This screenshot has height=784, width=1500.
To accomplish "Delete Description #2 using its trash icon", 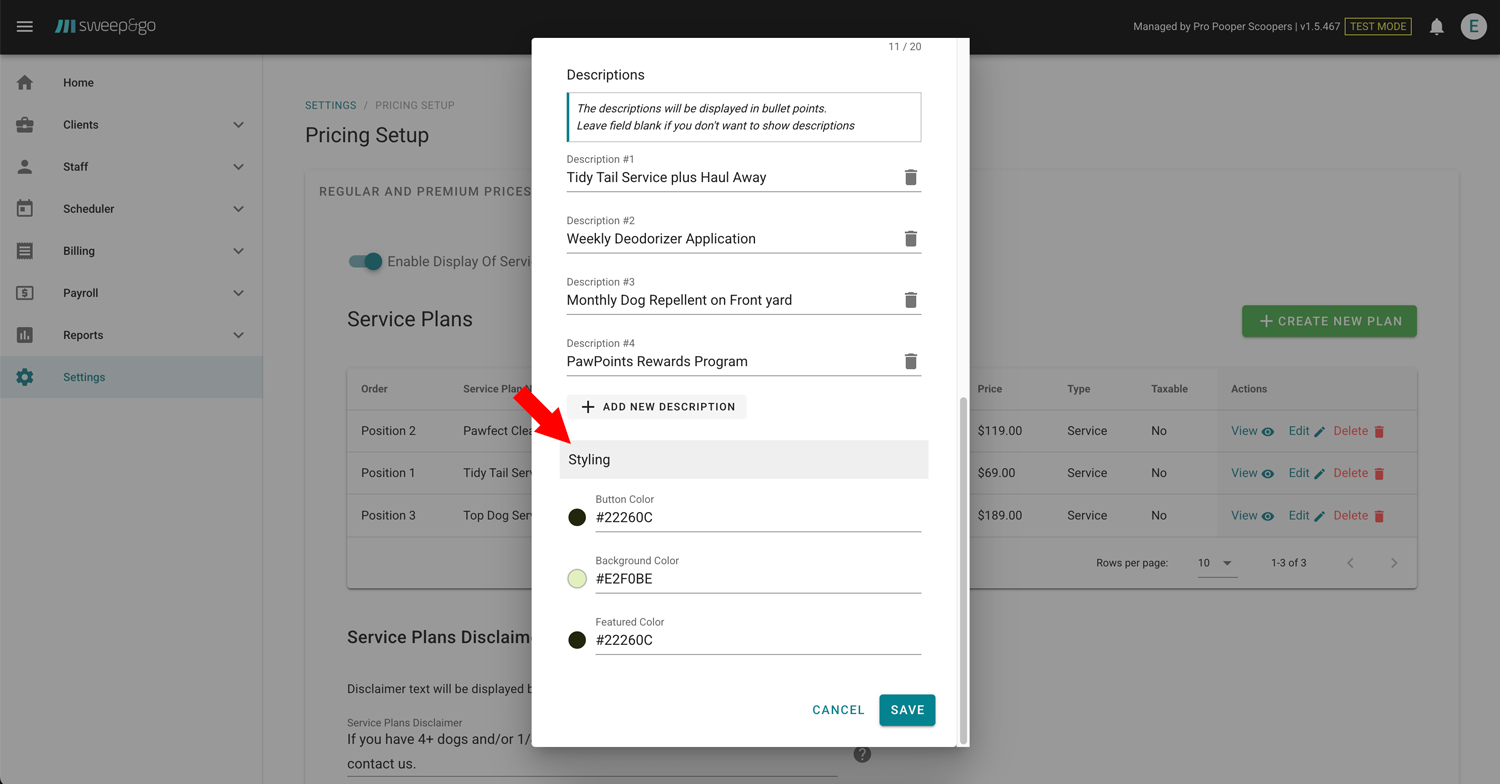I will pyautogui.click(x=910, y=239).
